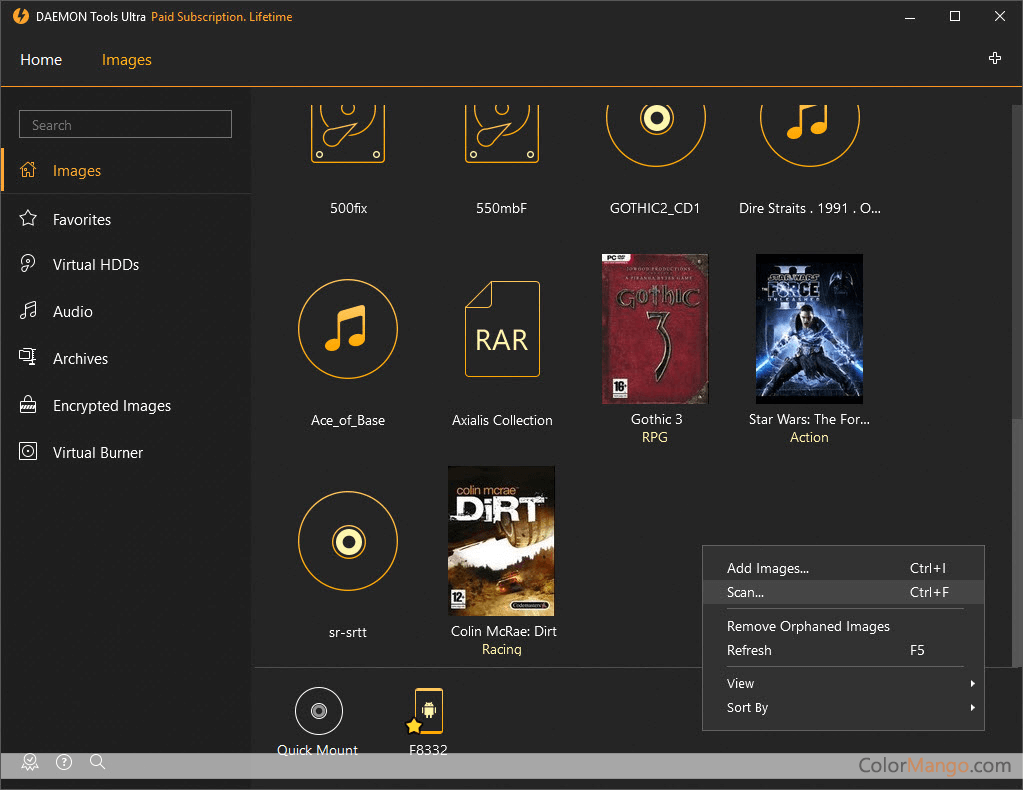Select the F8332 Android device icon
1023x790 pixels.
coord(429,711)
